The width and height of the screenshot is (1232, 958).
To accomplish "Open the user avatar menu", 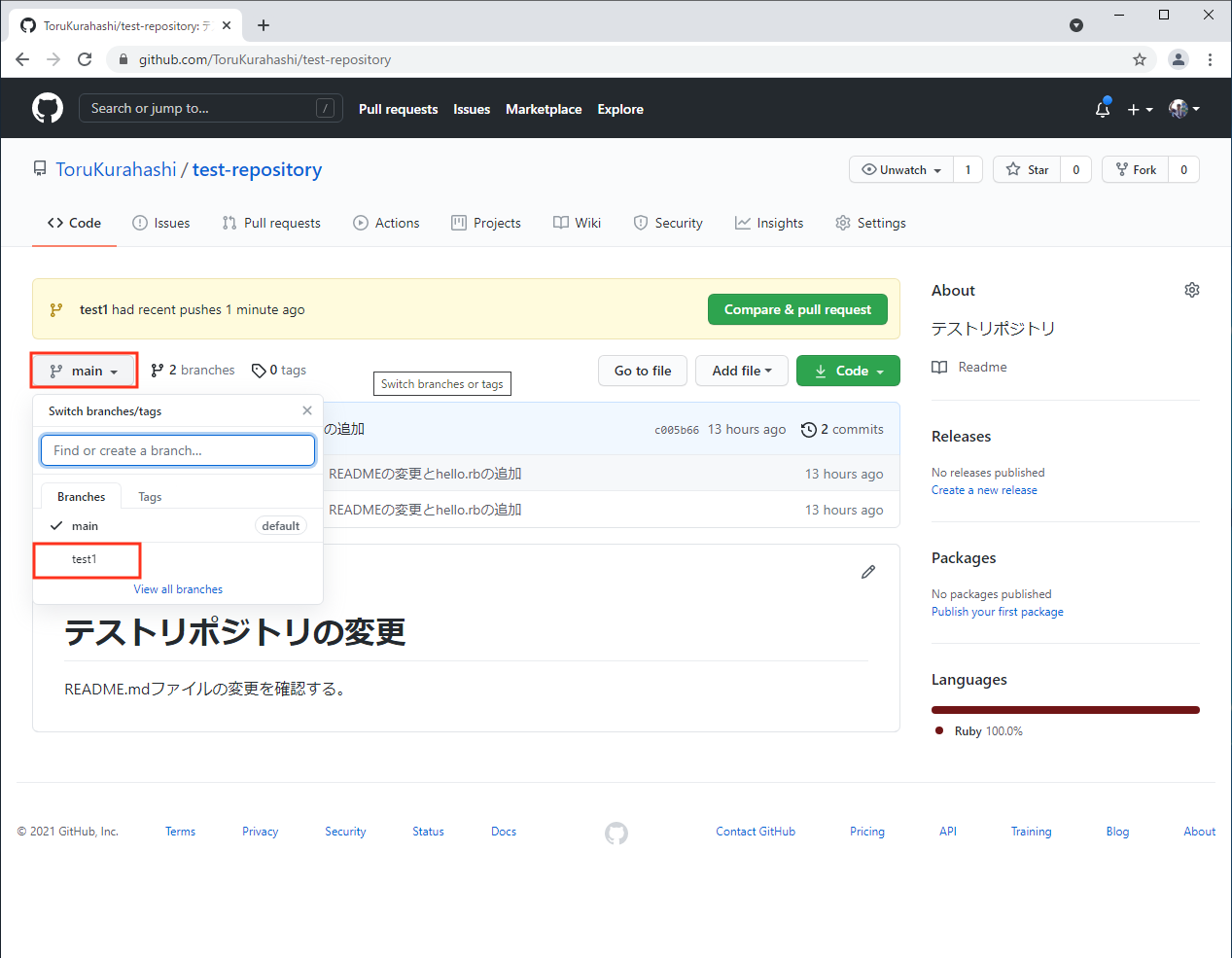I will tap(1184, 109).
